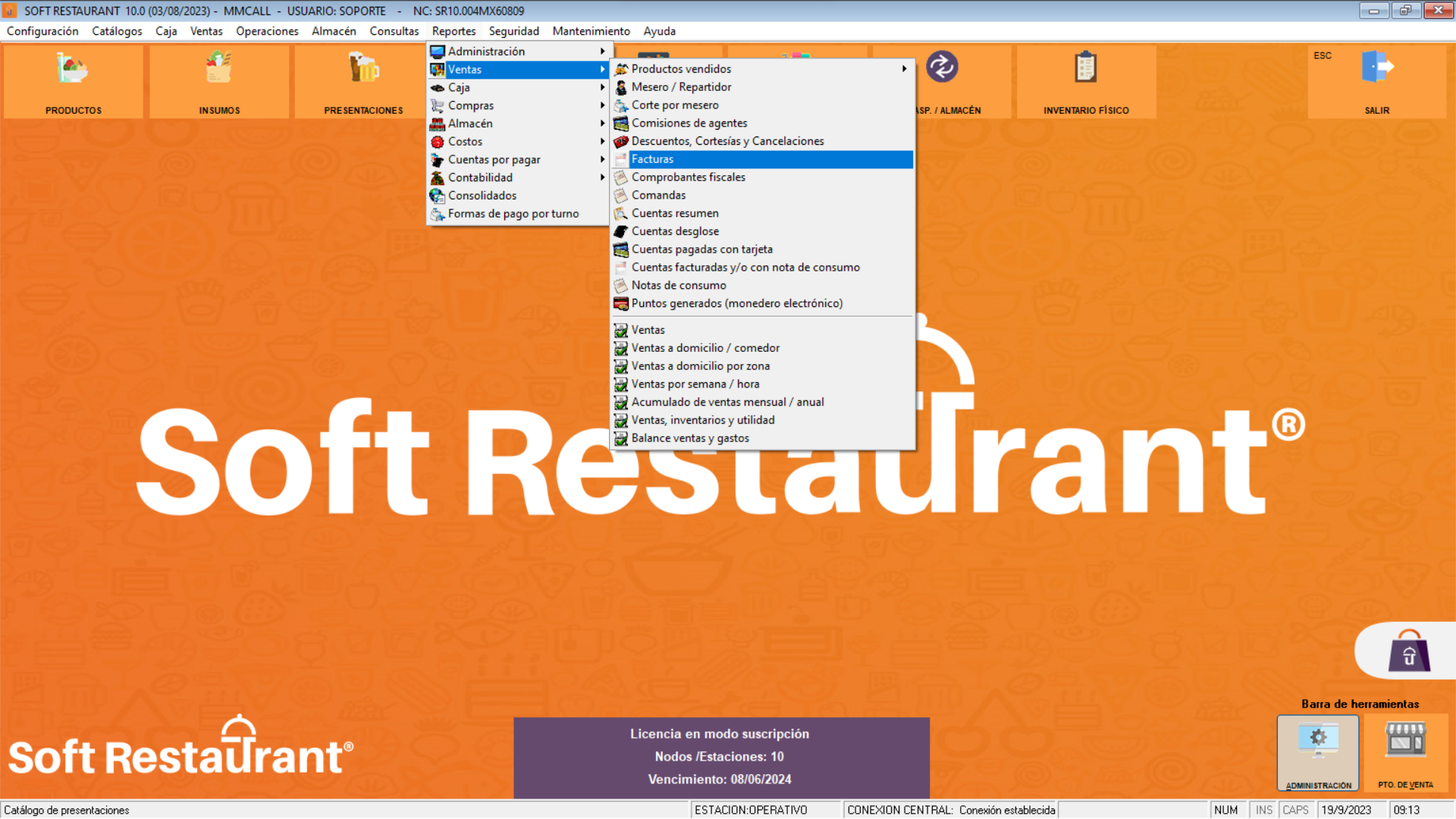Open Notas de consumo report

pyautogui.click(x=763, y=286)
